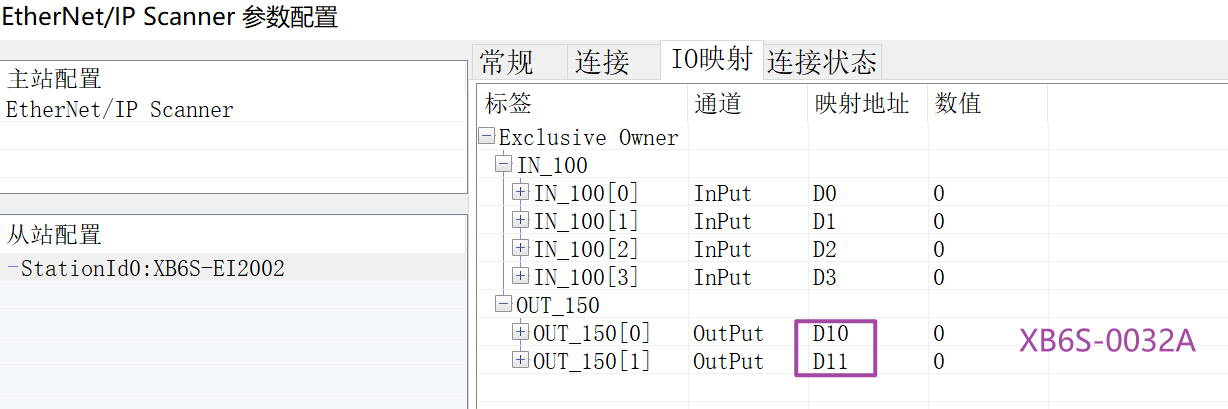Screen dimensions: 1228x409
Task: Click the value 0 in IN_100[0] row
Action: click(939, 194)
